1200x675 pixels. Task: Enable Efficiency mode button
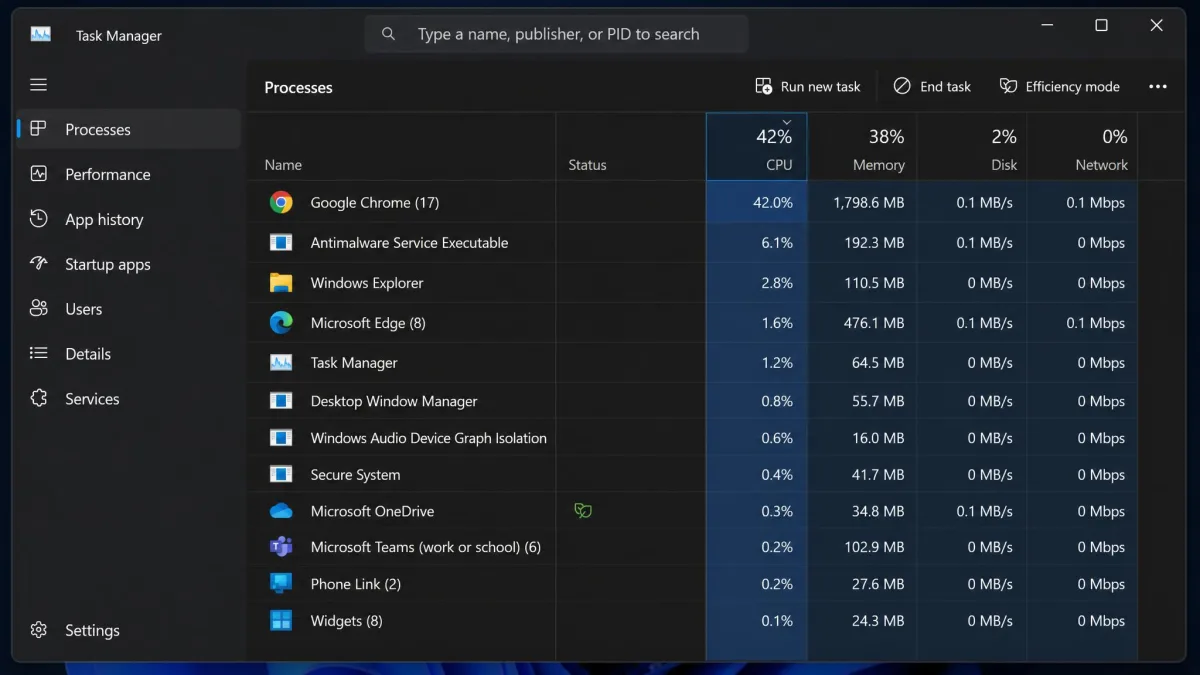pos(1060,87)
